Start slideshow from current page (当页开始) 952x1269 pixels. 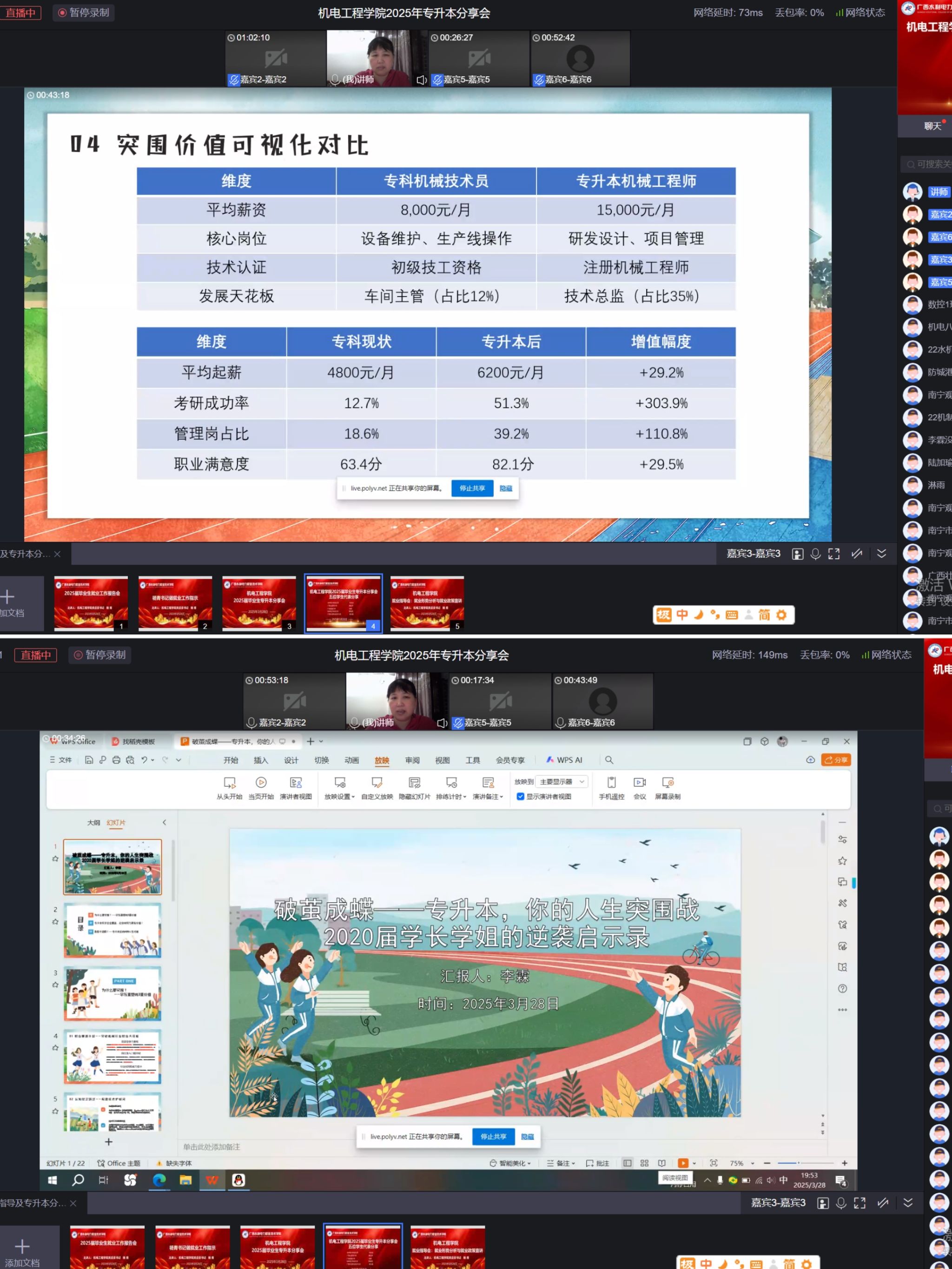click(x=260, y=782)
